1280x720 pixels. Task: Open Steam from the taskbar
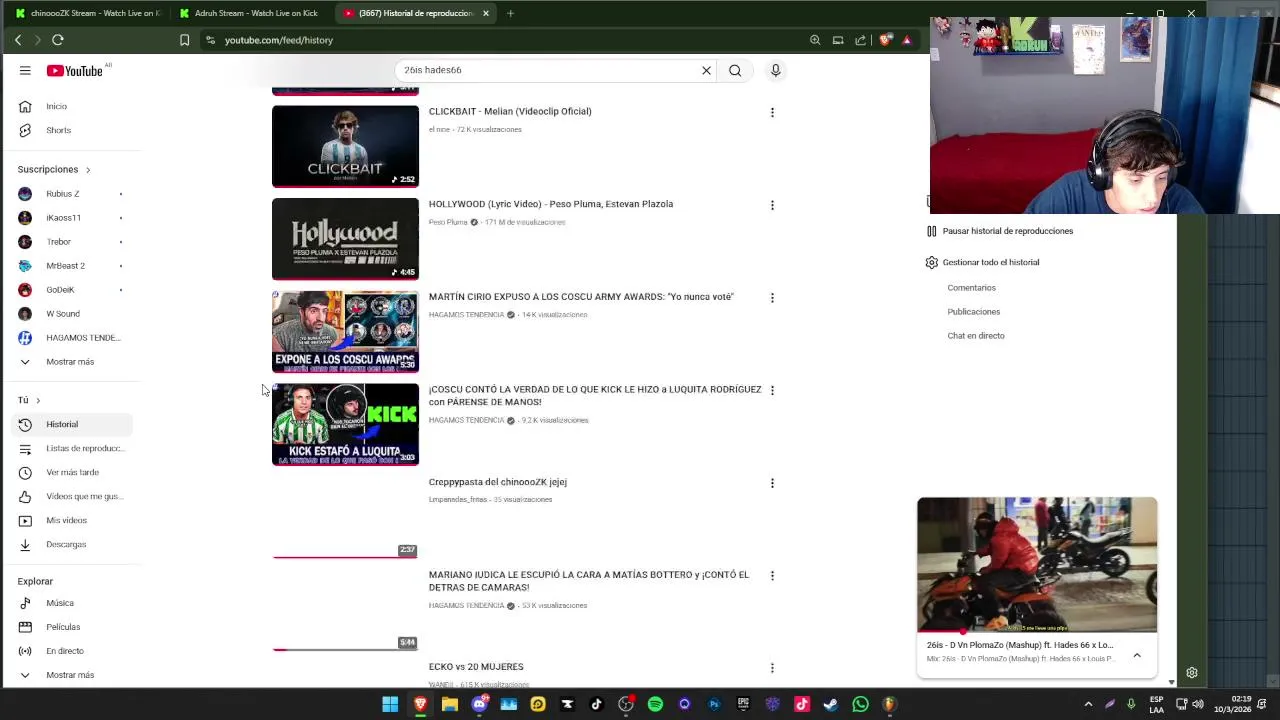(x=830, y=704)
